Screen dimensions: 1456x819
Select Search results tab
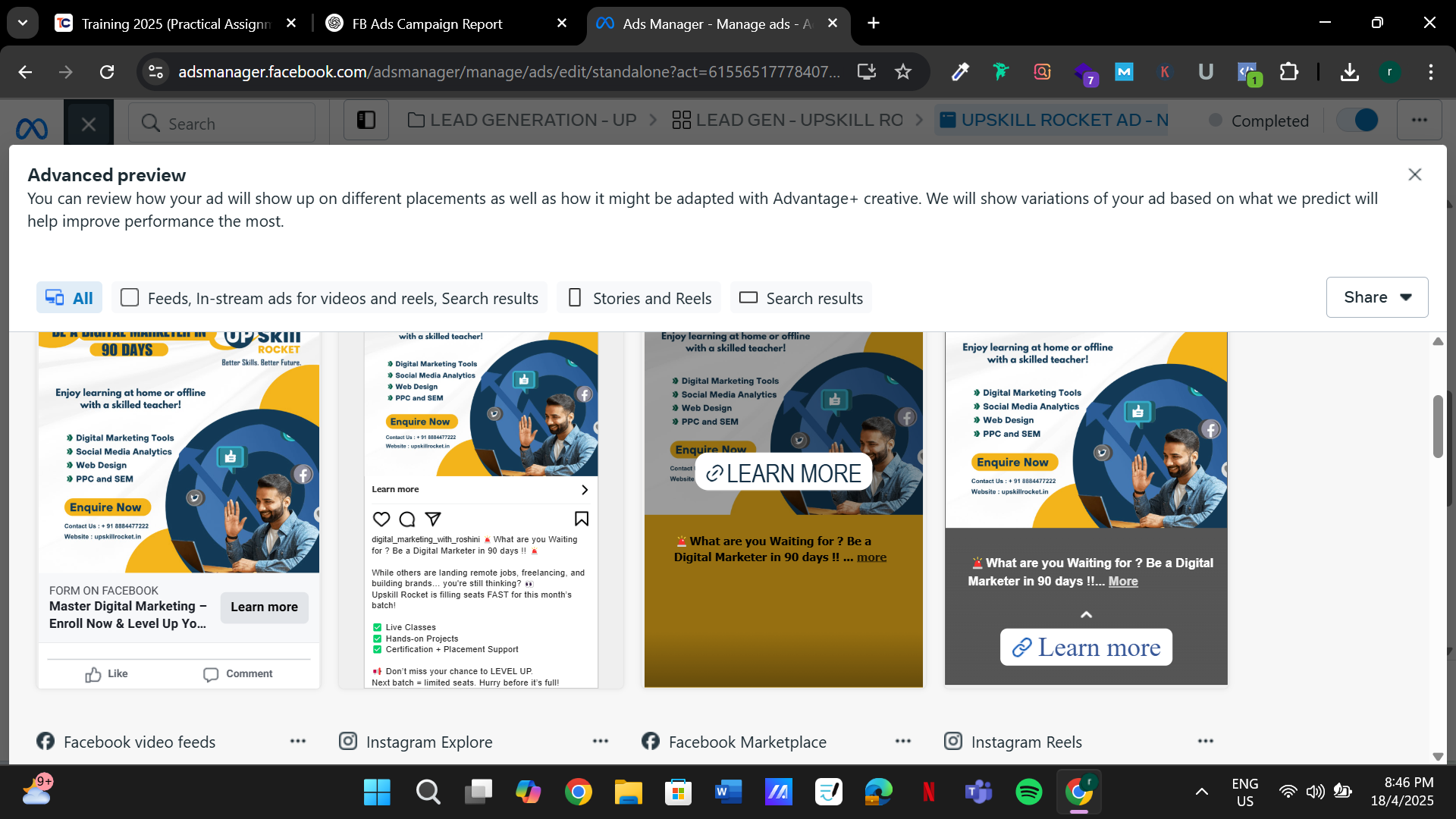pos(801,298)
